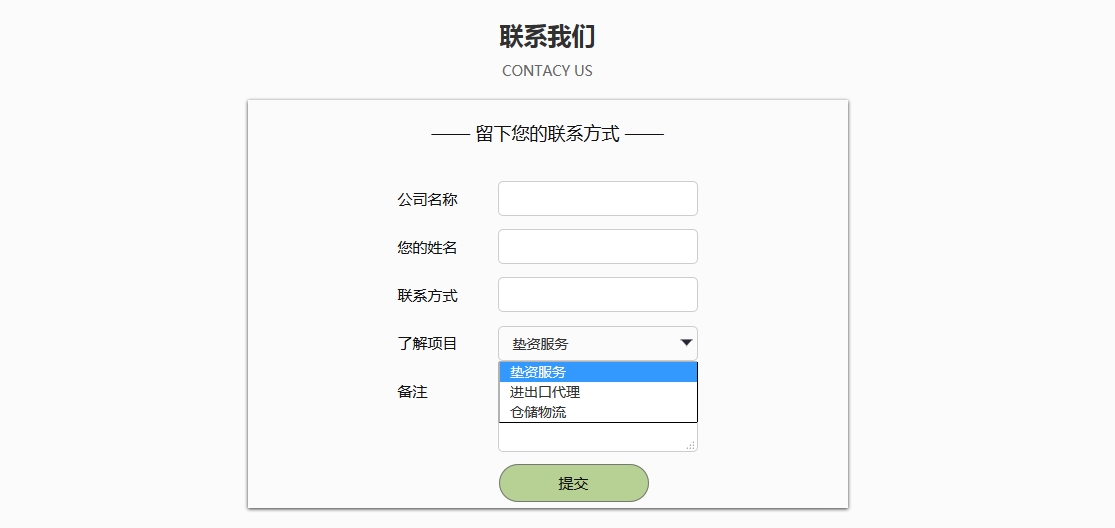Pick 仓储物流 in the dropdown list

point(598,411)
